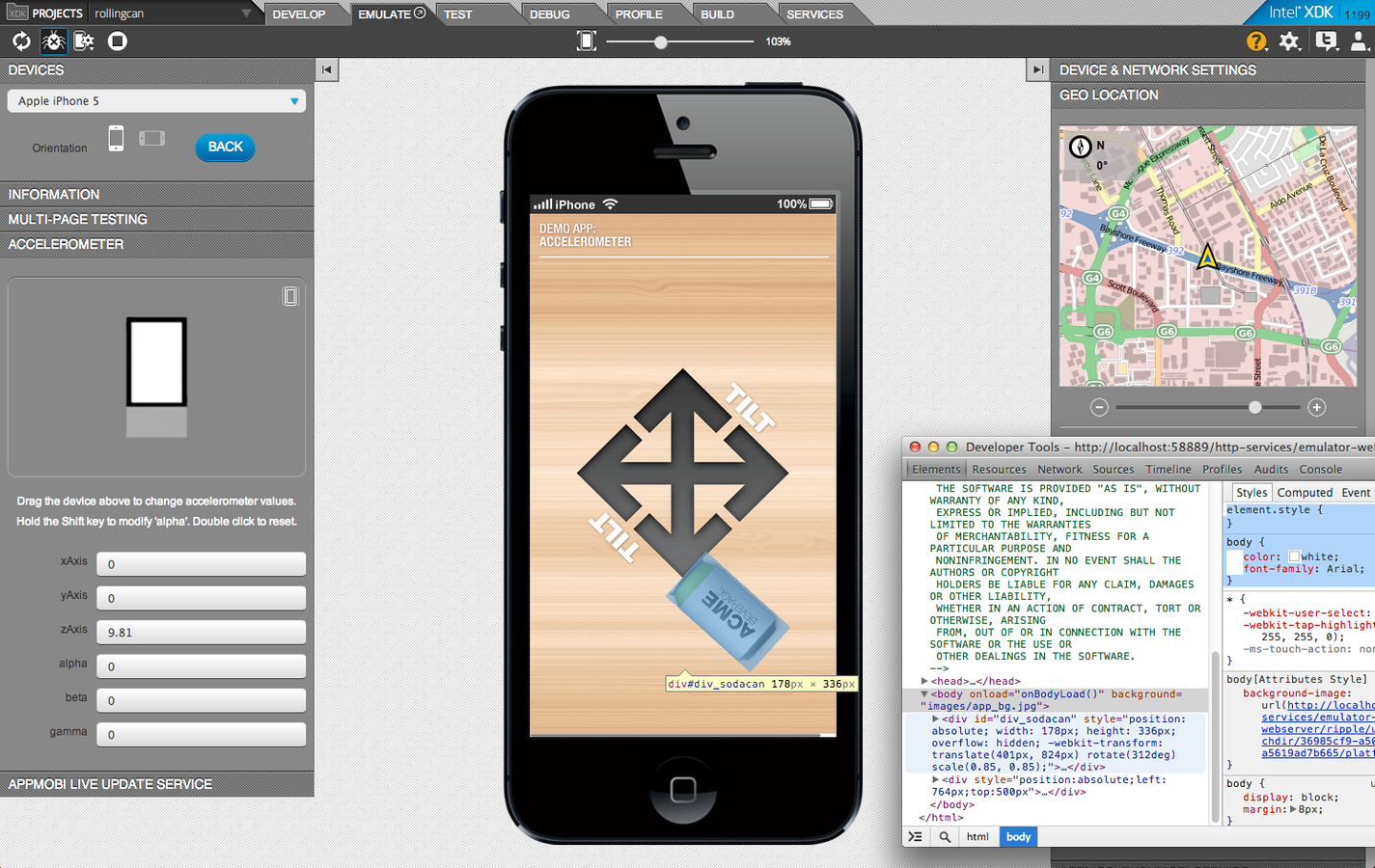
Task: Open the help question mark icon
Action: [x=1256, y=41]
